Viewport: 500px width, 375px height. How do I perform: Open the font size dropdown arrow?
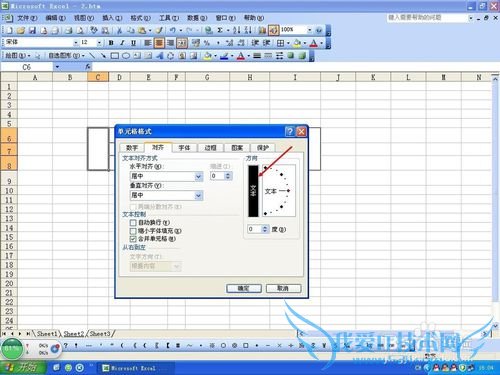click(x=99, y=43)
